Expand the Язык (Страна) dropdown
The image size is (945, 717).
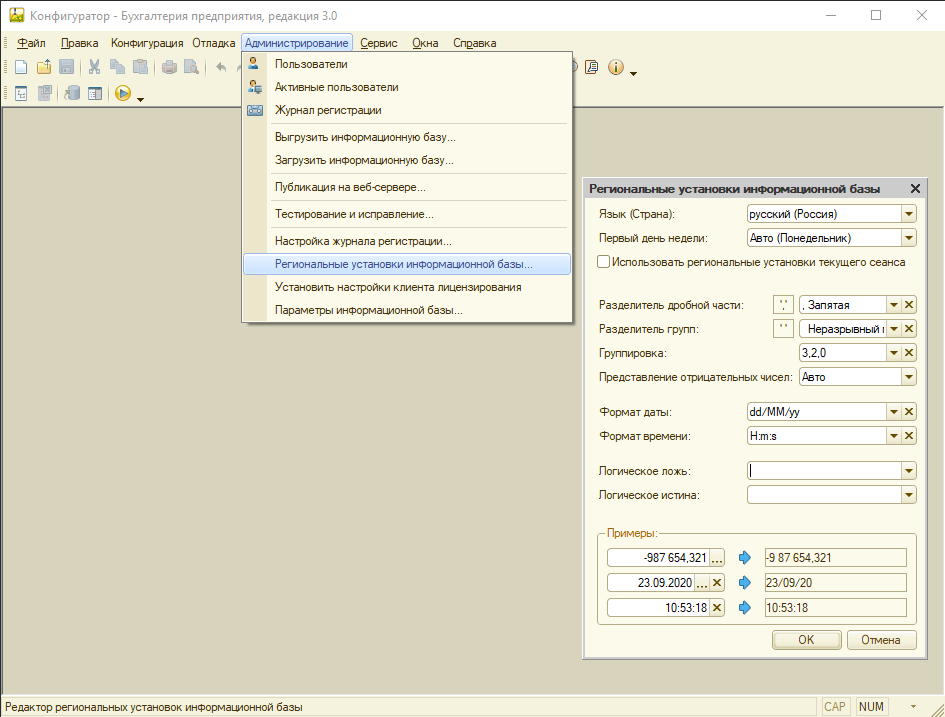908,214
